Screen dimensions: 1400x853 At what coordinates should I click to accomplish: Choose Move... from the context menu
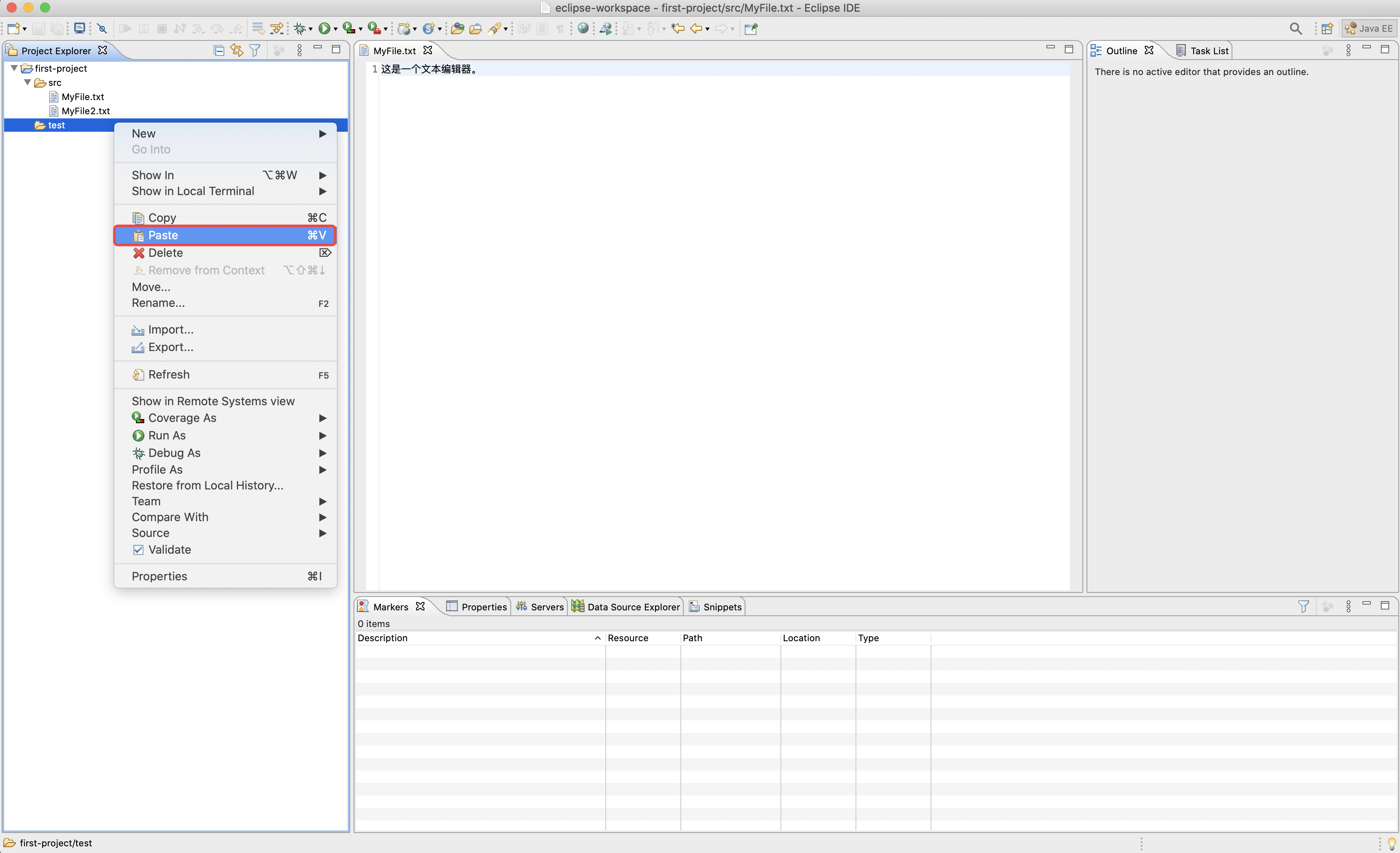coord(226,287)
